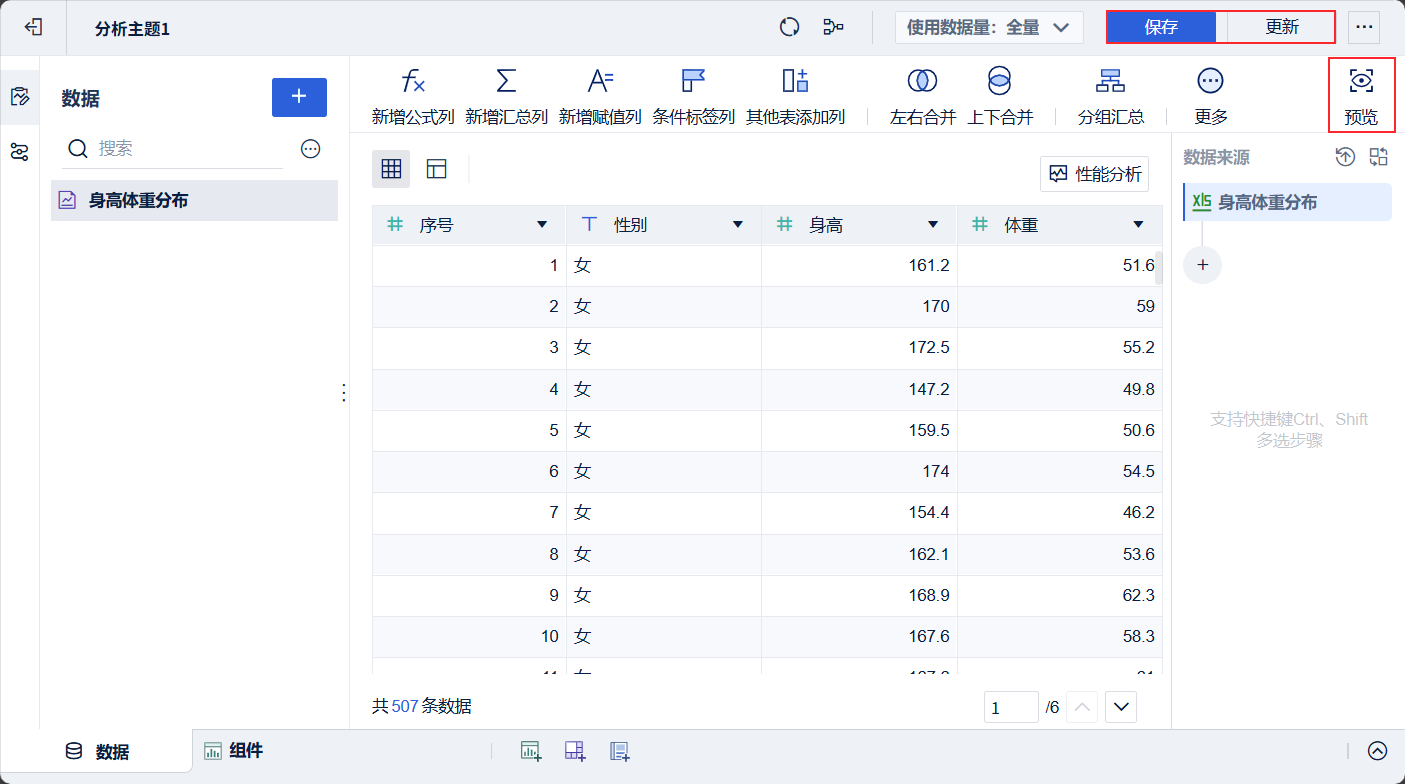
Task: Open the 身高 column dropdown arrow
Action: pyautogui.click(x=933, y=225)
